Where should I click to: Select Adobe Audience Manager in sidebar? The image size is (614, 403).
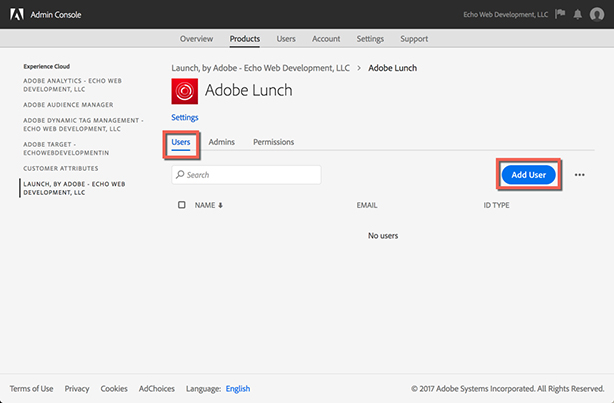coord(68,105)
